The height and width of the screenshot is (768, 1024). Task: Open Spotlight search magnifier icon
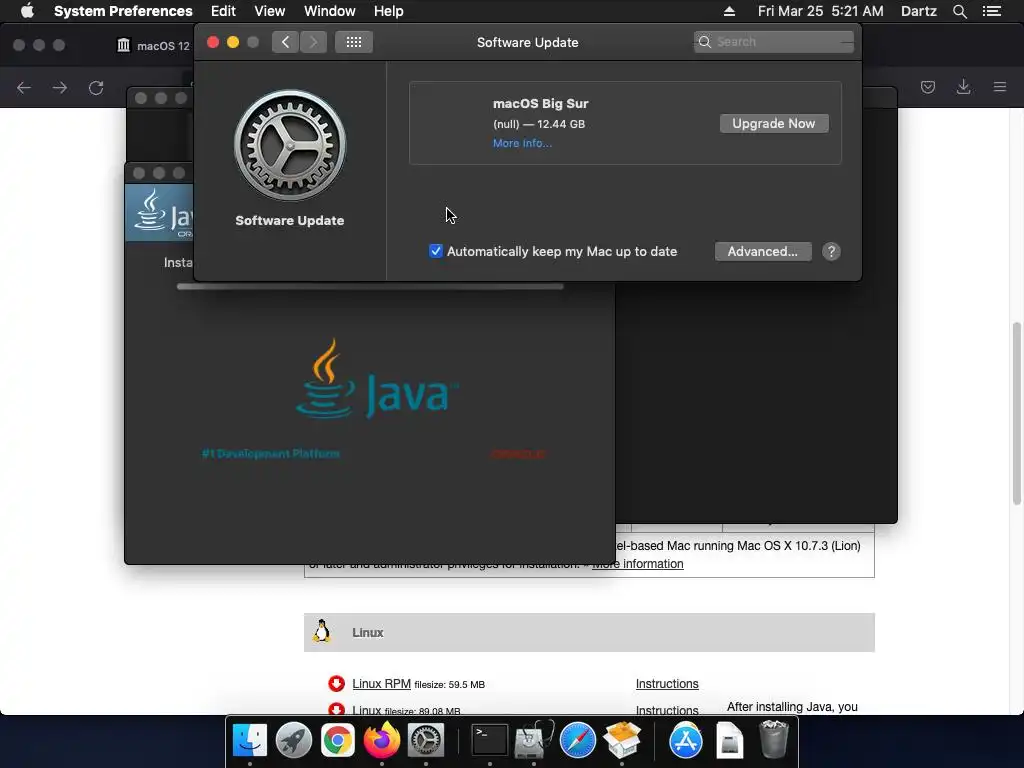point(959,11)
